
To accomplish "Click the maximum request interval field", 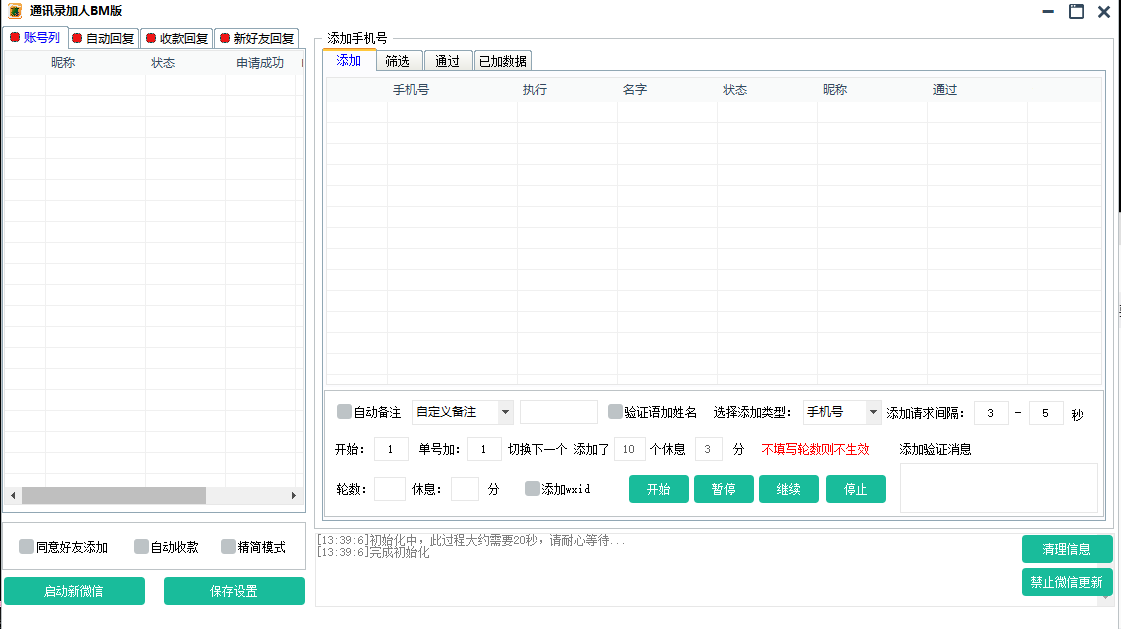I will coord(1046,412).
